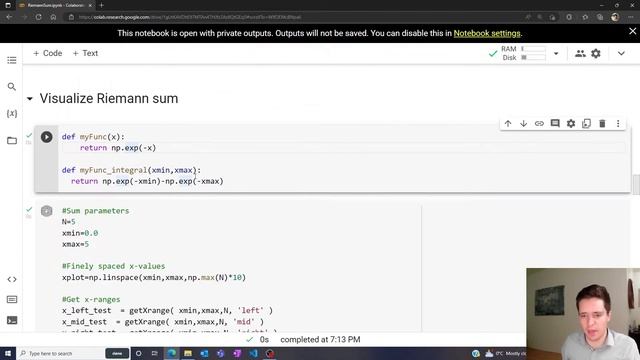The image size is (640, 360).
Task: Open the Code snippets icon
Action: tap(12, 280)
